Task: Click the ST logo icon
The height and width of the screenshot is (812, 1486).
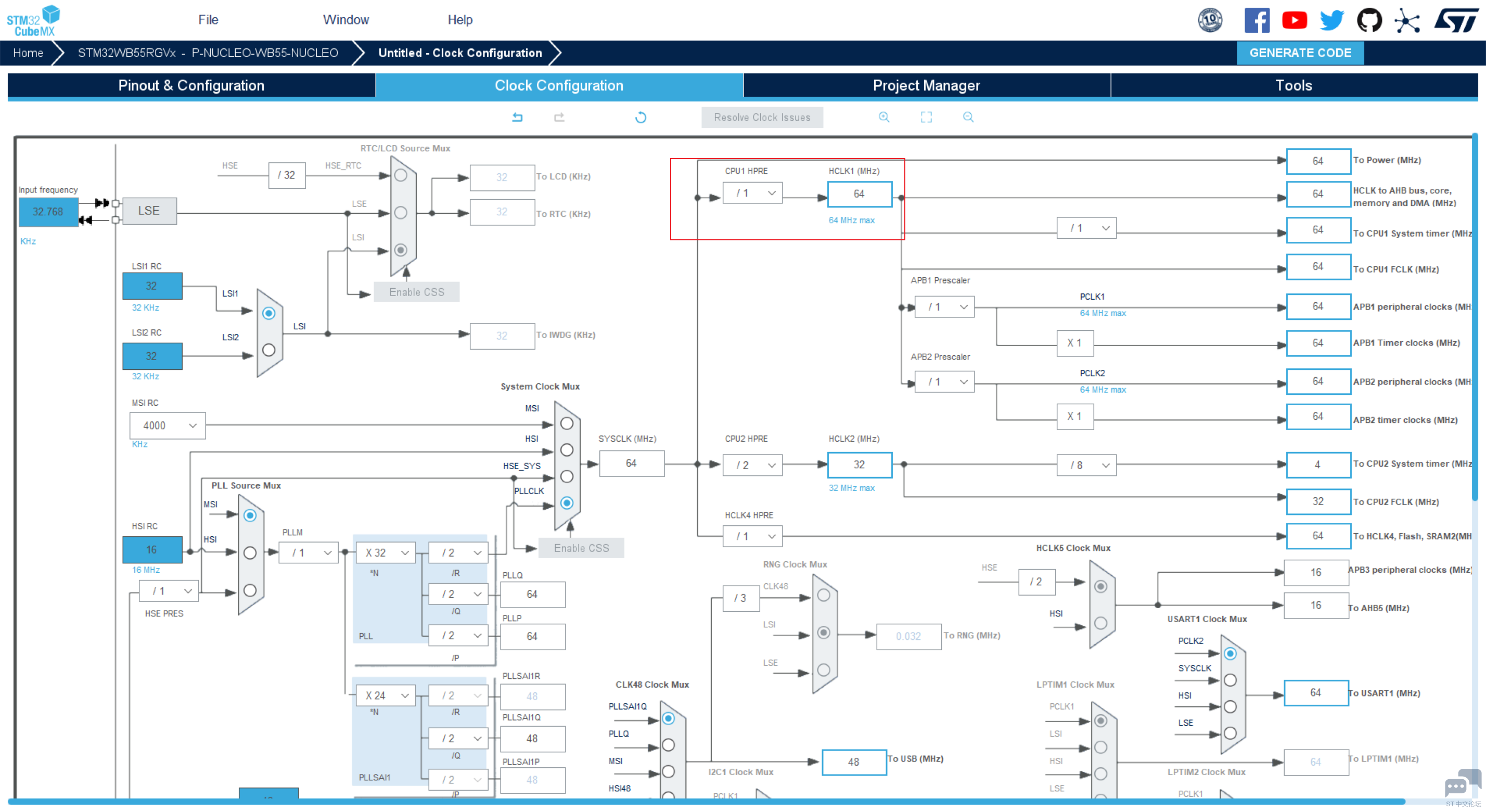Action: click(x=1455, y=20)
